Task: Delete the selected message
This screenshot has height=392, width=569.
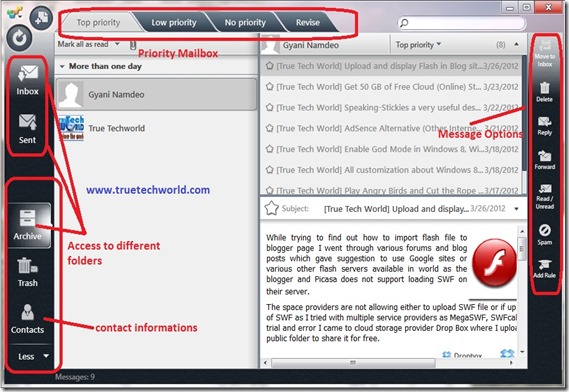Action: point(544,92)
